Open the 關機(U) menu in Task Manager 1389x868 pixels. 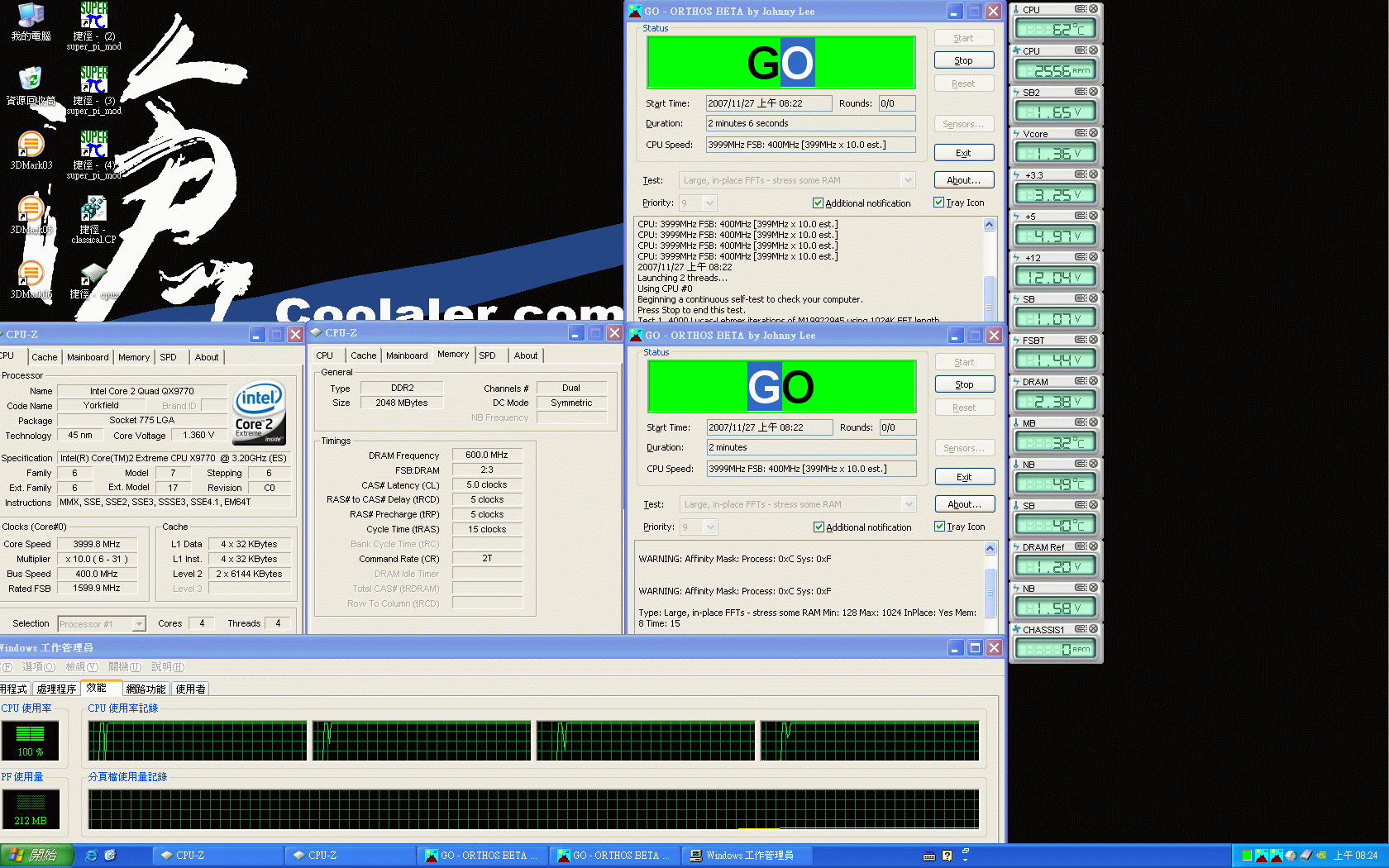tap(125, 667)
